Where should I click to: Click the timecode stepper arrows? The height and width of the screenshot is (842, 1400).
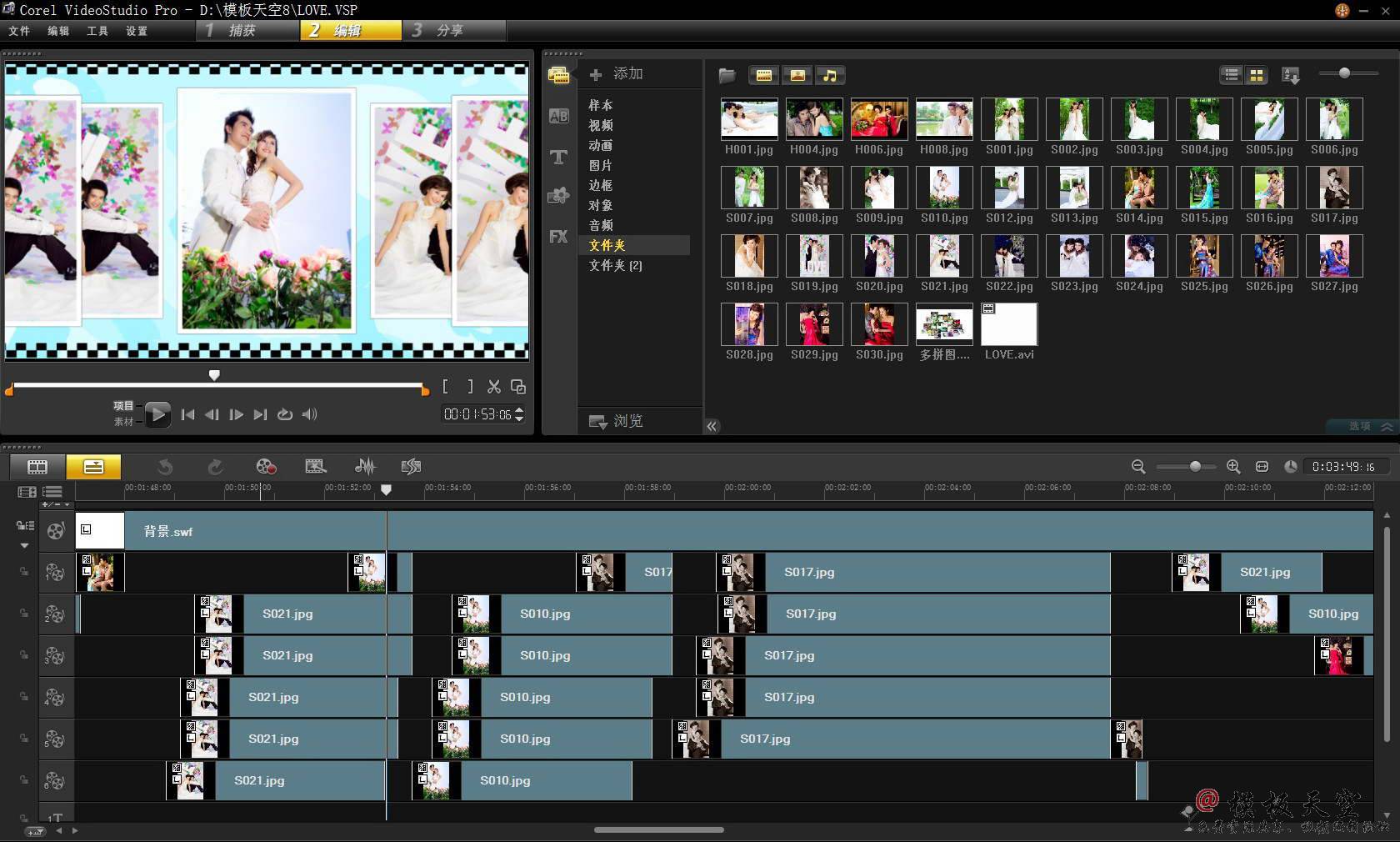pyautogui.click(x=520, y=414)
